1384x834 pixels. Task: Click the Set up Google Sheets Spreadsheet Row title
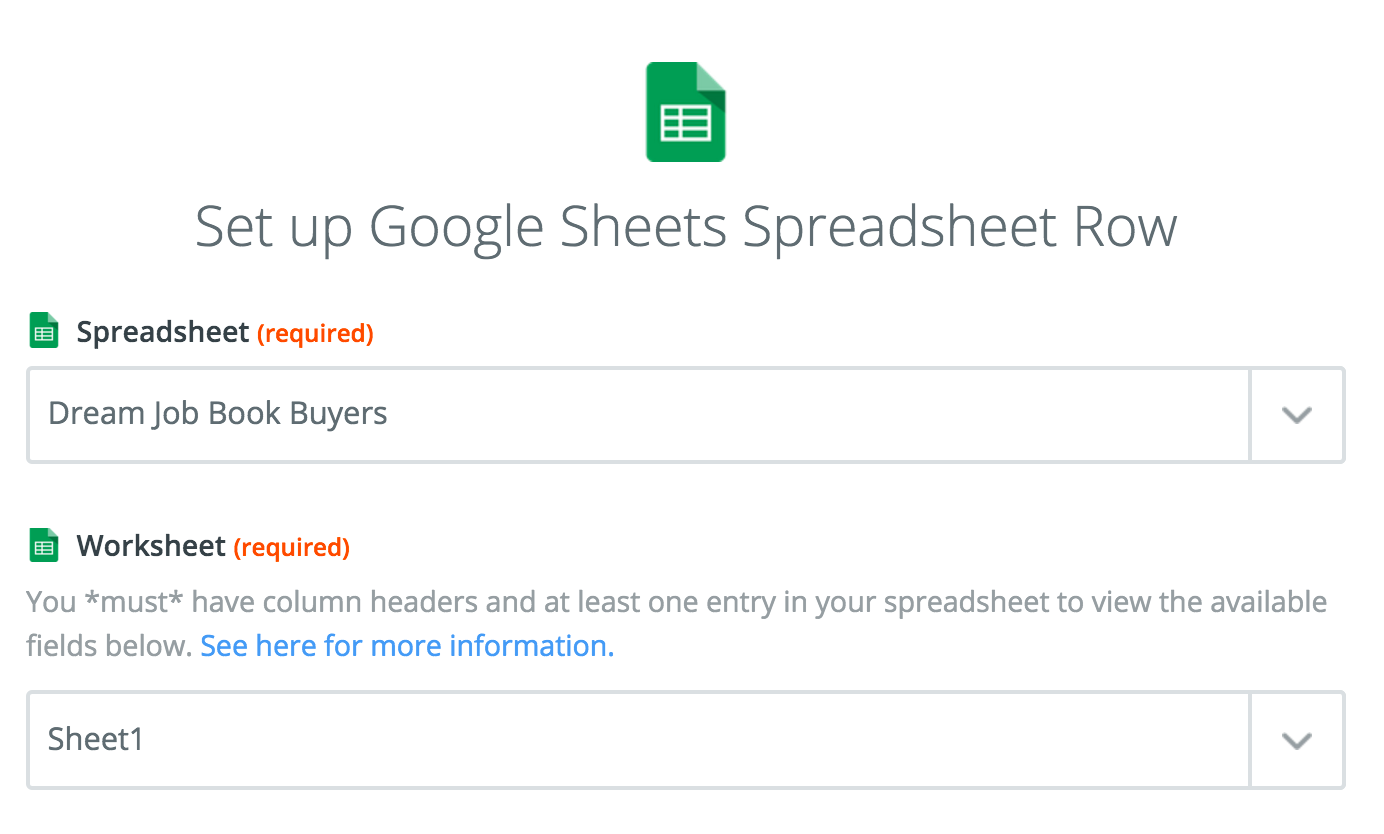click(686, 227)
